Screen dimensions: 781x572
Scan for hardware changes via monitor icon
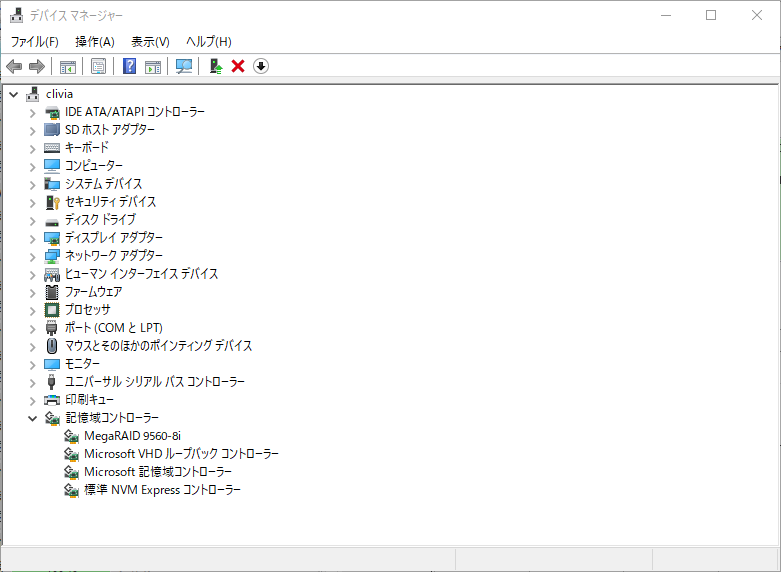pos(184,66)
